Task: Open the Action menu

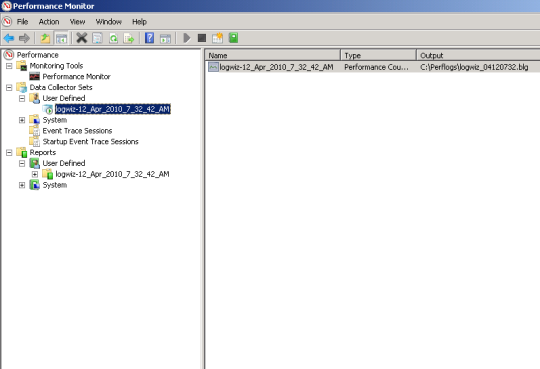Action: pyautogui.click(x=49, y=22)
